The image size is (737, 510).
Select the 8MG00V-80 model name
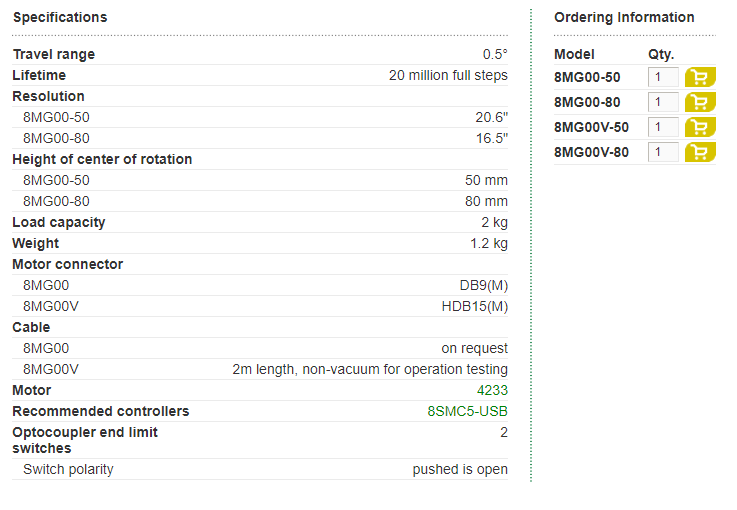(591, 152)
